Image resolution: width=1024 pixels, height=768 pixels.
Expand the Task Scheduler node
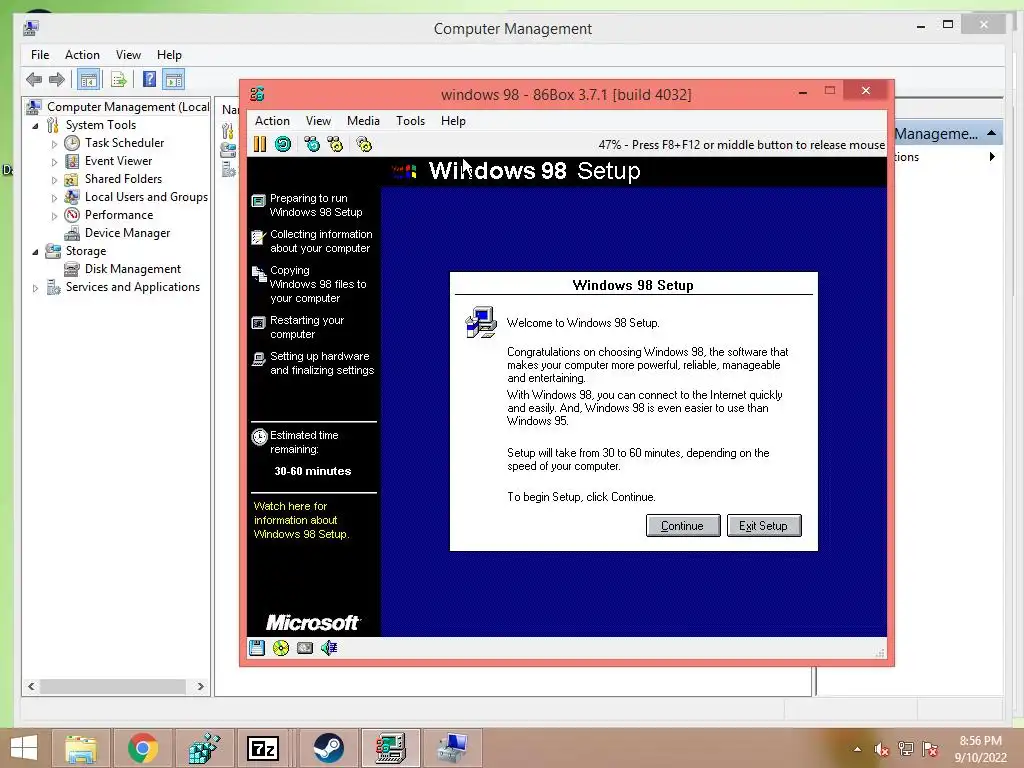pos(54,144)
